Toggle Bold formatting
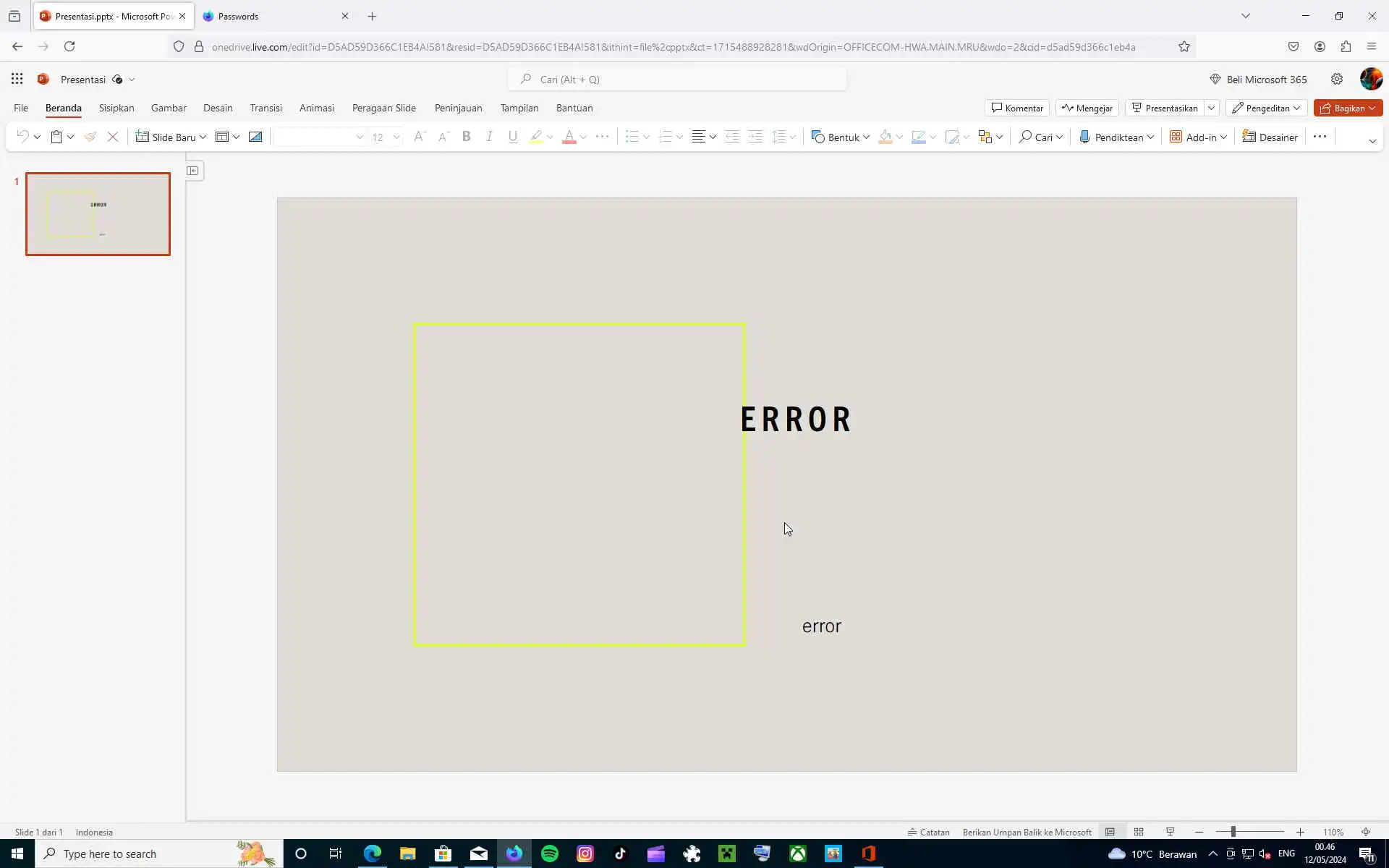Screen dimensions: 1389x868 click(x=467, y=137)
